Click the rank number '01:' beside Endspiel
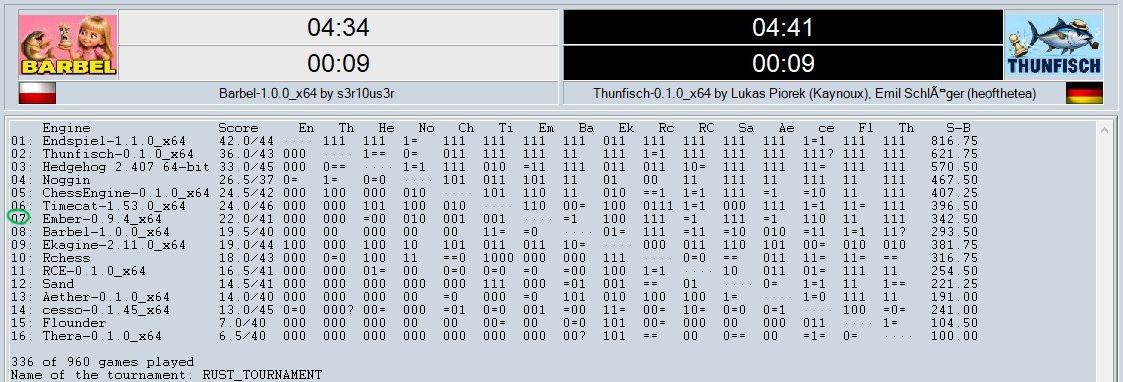Viewport: 1123px width, 382px height. pyautogui.click(x=22, y=141)
